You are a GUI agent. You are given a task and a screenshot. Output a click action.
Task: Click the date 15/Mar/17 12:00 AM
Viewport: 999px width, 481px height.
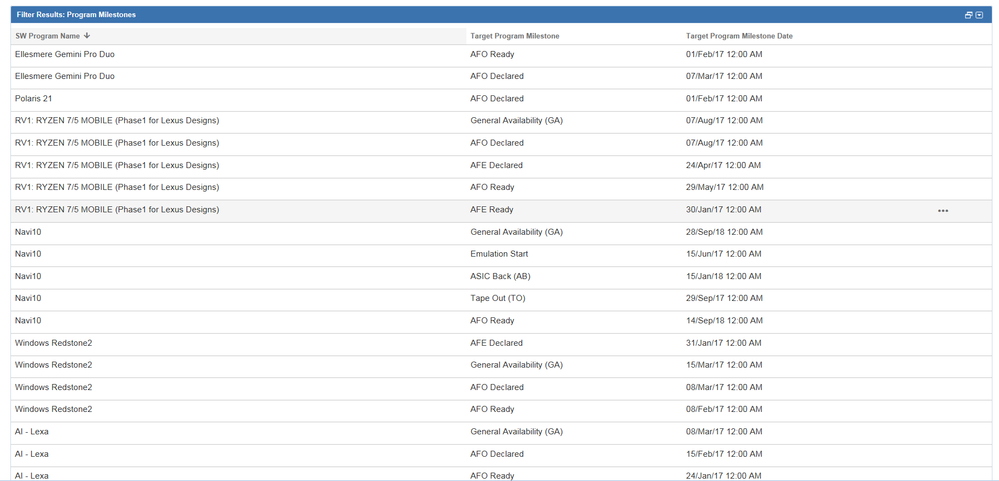tap(724, 365)
